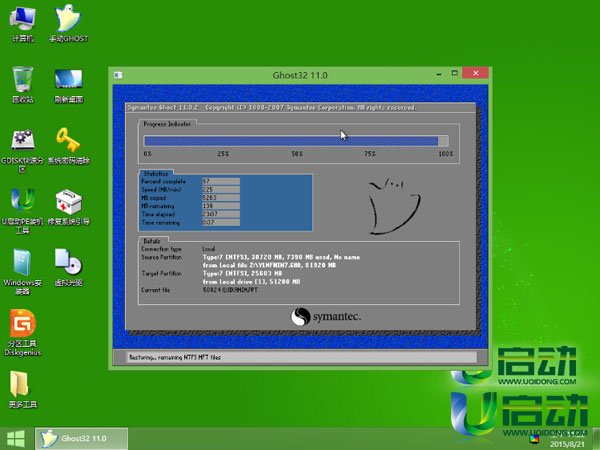The width and height of the screenshot is (600, 450).
Task: Open the repair system boot first-aid icon
Action: click(68, 207)
